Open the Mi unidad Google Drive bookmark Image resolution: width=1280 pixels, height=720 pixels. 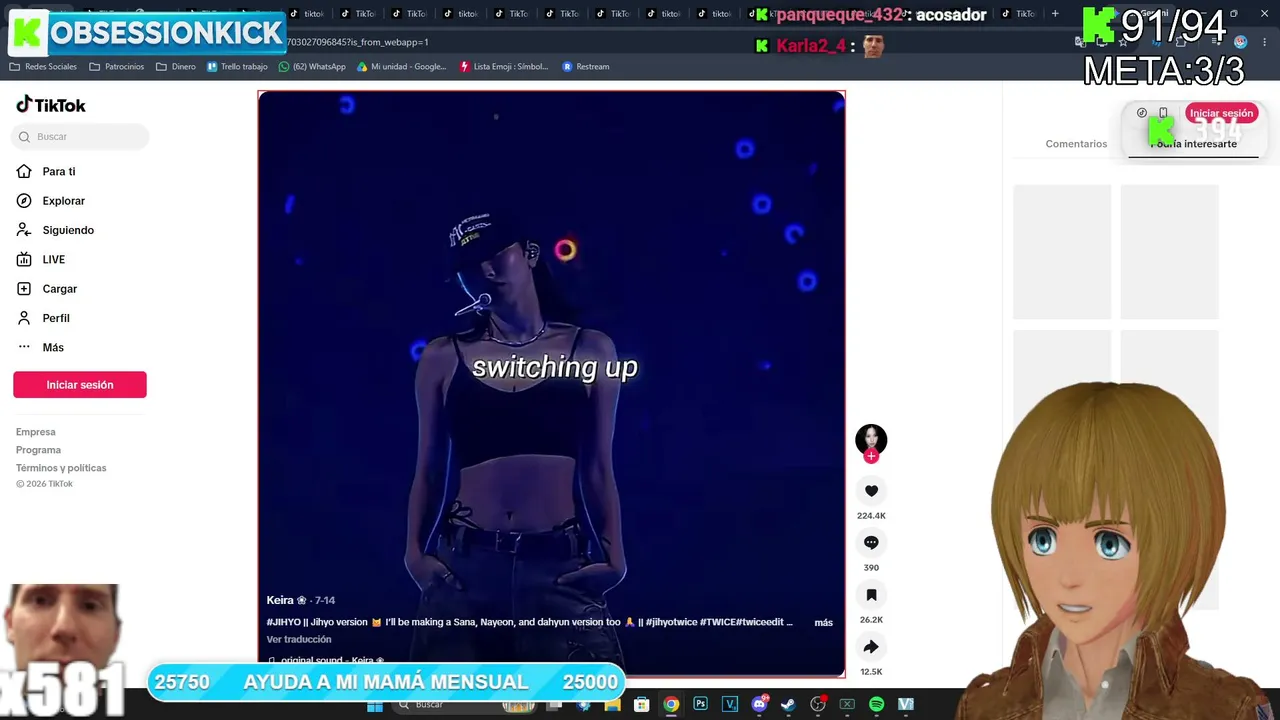(x=402, y=67)
